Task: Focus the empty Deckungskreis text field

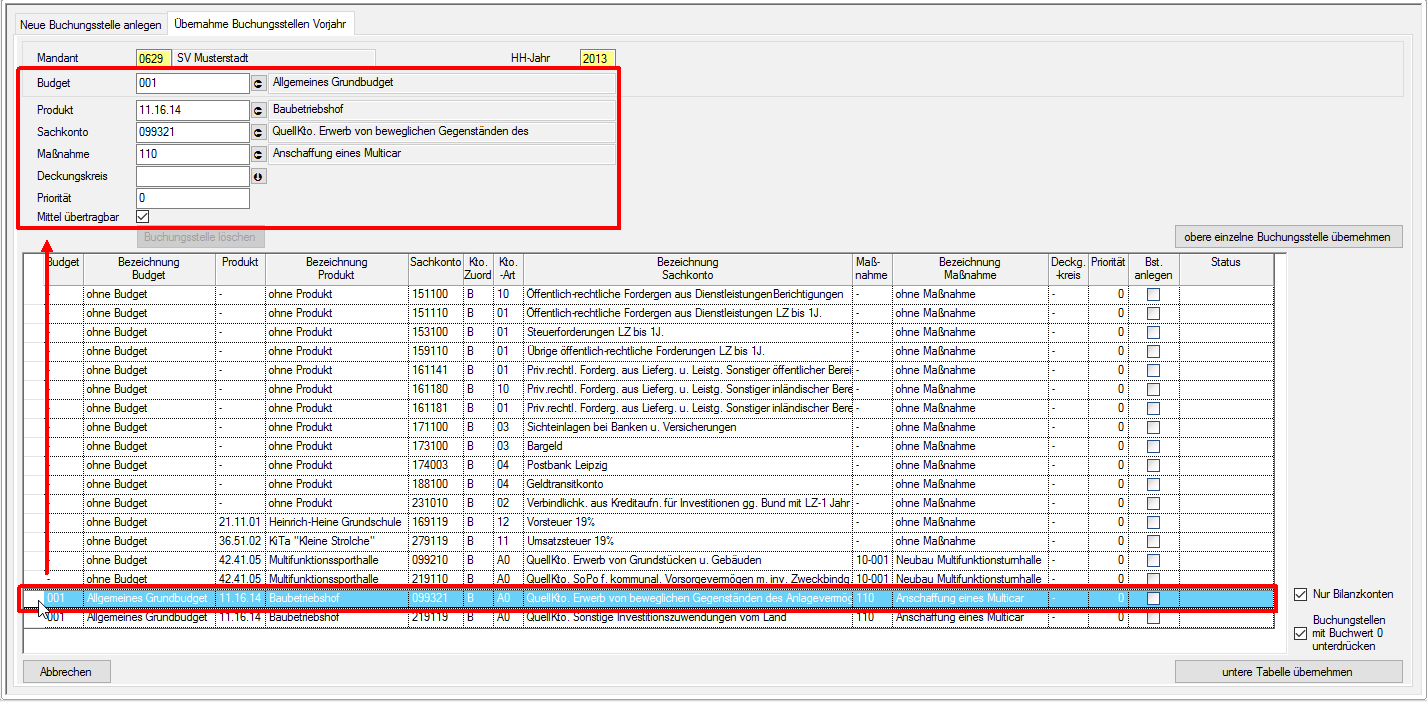Action: point(192,177)
